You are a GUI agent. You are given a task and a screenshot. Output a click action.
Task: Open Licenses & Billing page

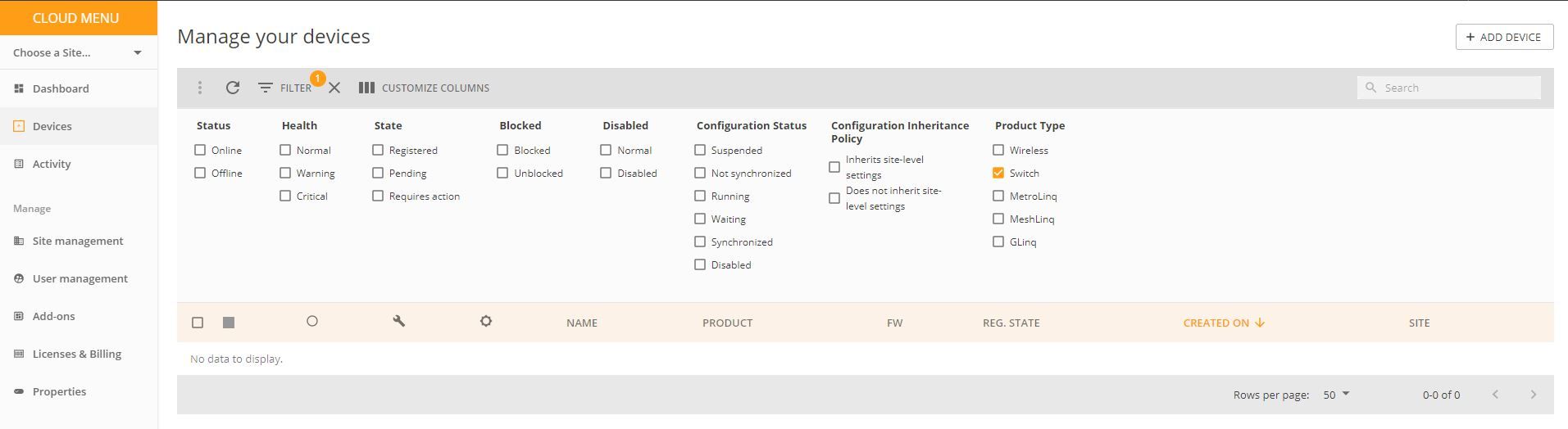pos(79,354)
